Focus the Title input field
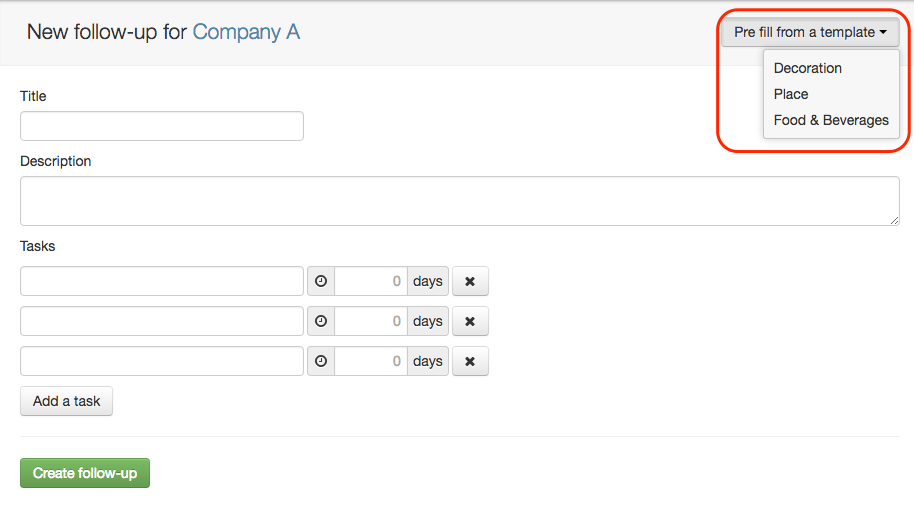914x513 pixels. (162, 126)
